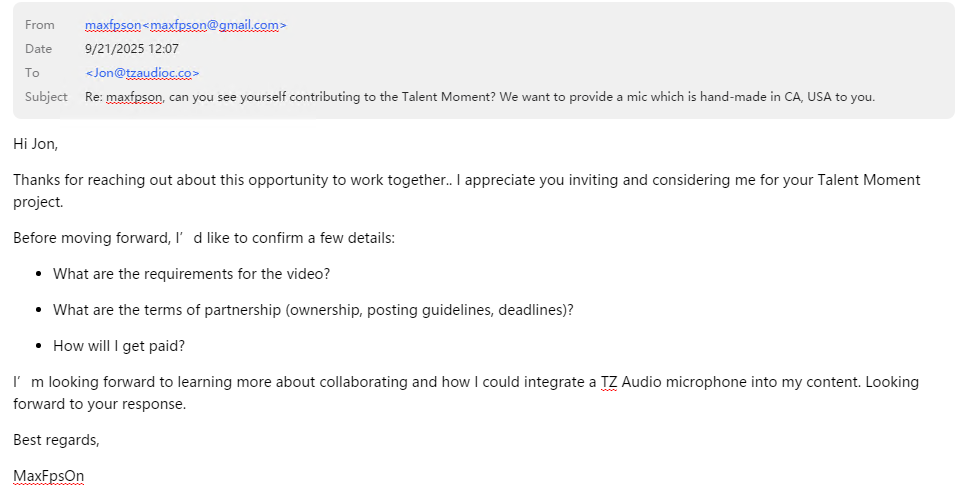
Task: Click the 'To' header label
Action: (x=32, y=72)
